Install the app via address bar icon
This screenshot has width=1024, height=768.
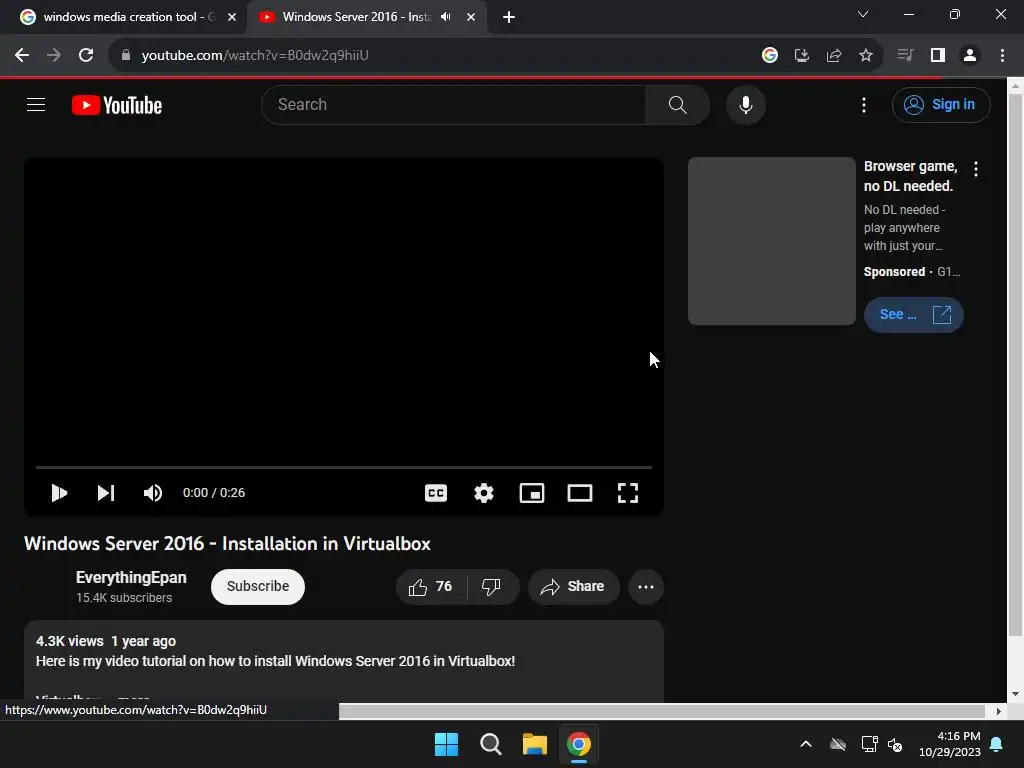pyautogui.click(x=801, y=56)
